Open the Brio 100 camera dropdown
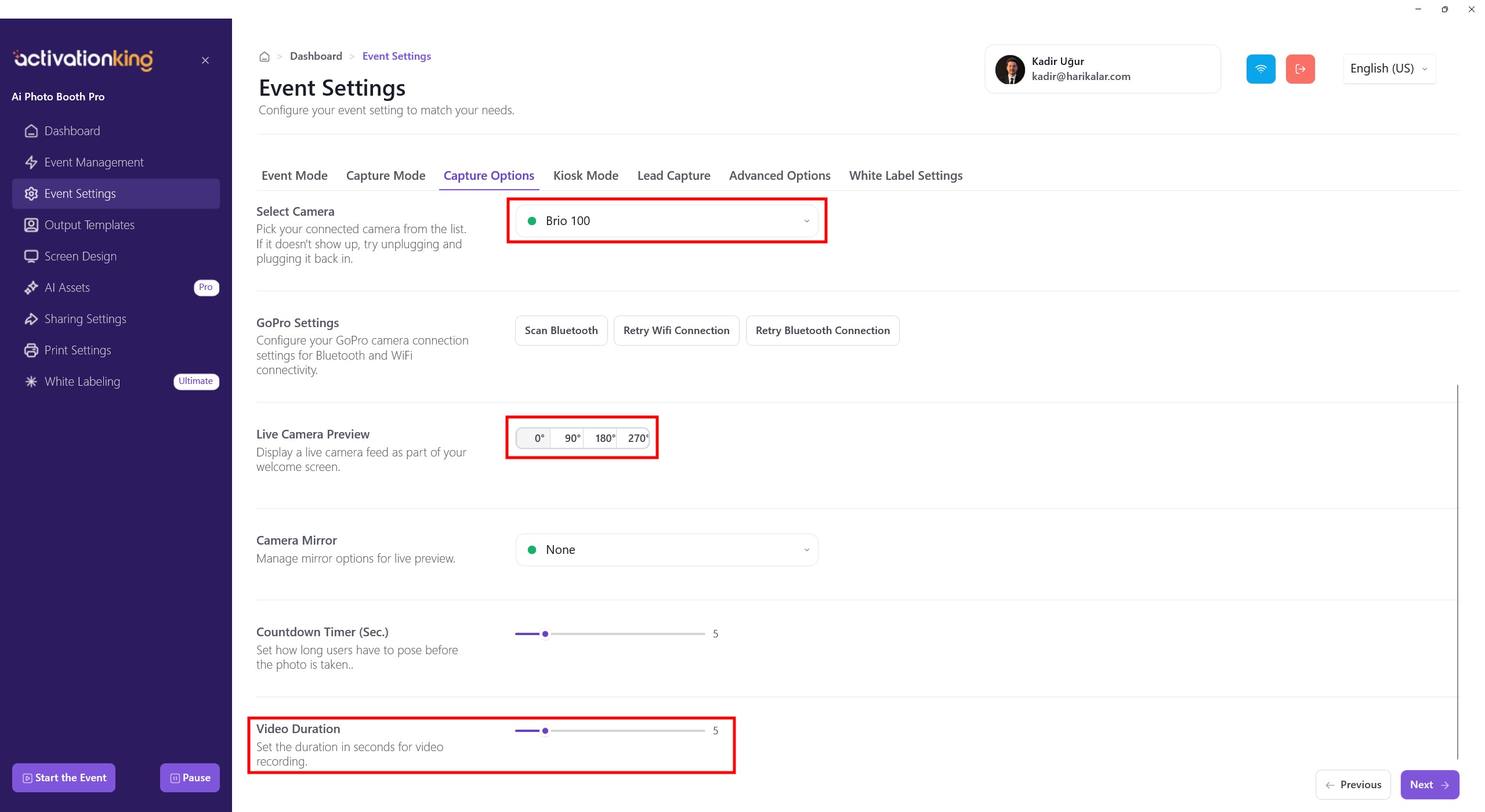The image size is (1485, 812). 667,221
